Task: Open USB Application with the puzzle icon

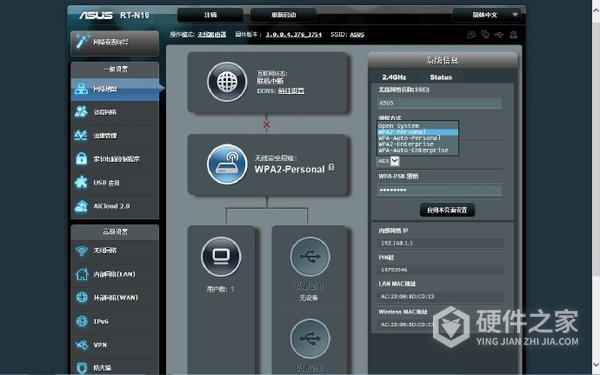Action: [114, 183]
